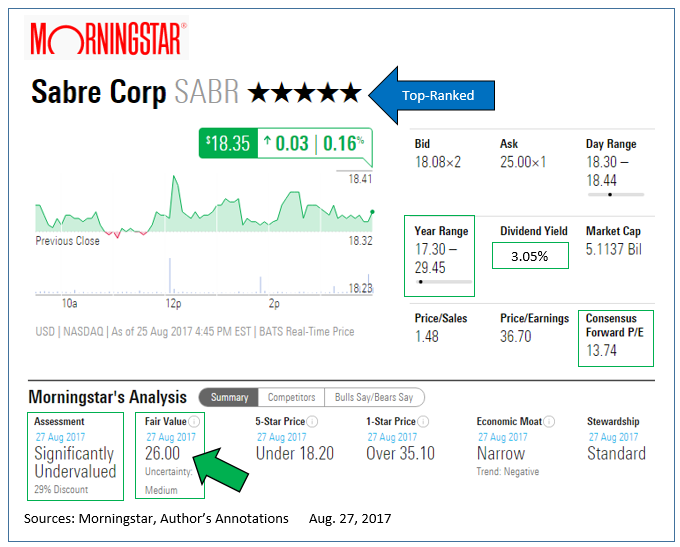The height and width of the screenshot is (547, 680).
Task: Click the Ask value 25.00×1
Action: click(x=523, y=162)
